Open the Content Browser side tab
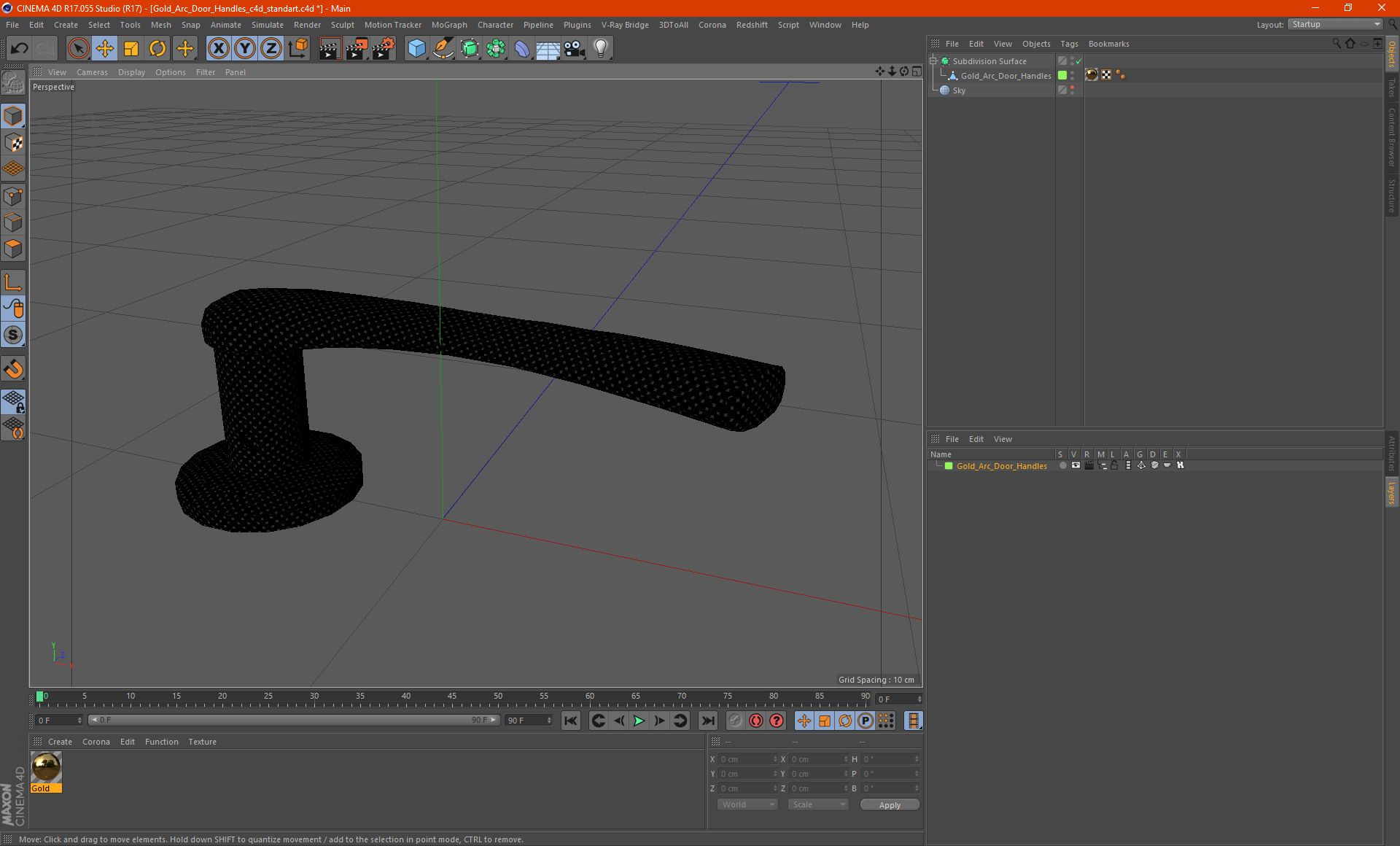The image size is (1400, 846). pos(1392,137)
